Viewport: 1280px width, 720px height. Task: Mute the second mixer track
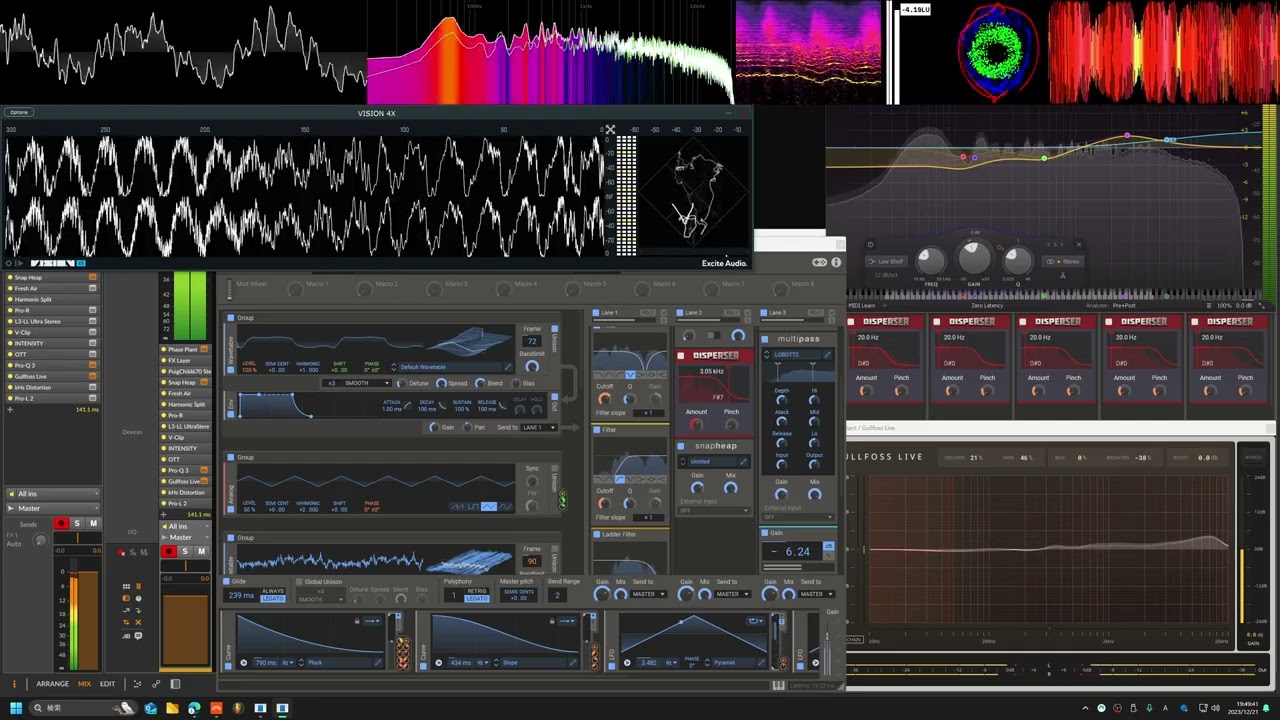pyautogui.click(x=201, y=552)
